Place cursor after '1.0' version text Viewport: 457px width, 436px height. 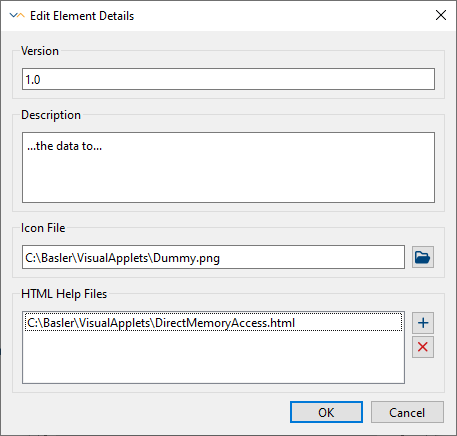coord(41,80)
